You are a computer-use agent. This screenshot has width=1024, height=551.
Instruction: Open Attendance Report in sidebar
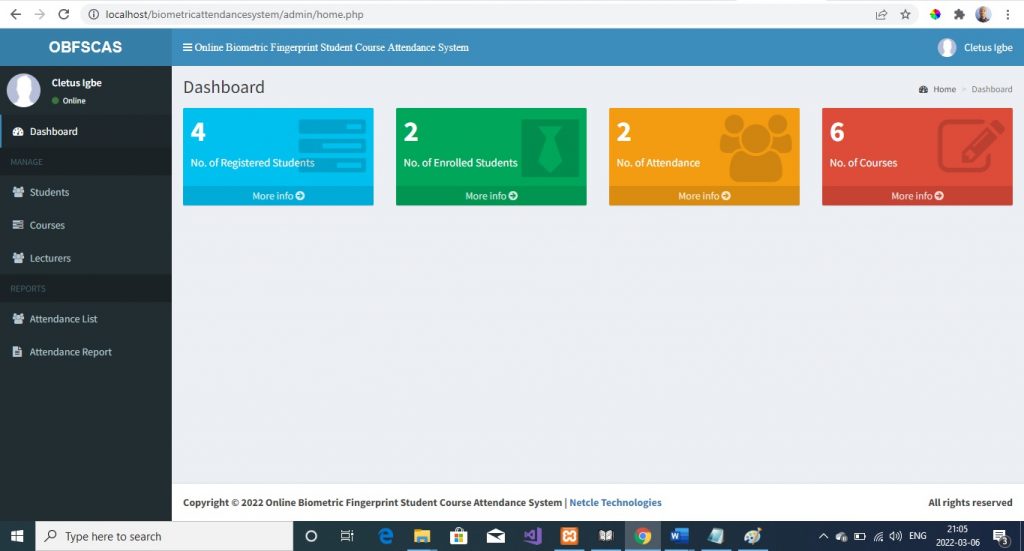70,352
